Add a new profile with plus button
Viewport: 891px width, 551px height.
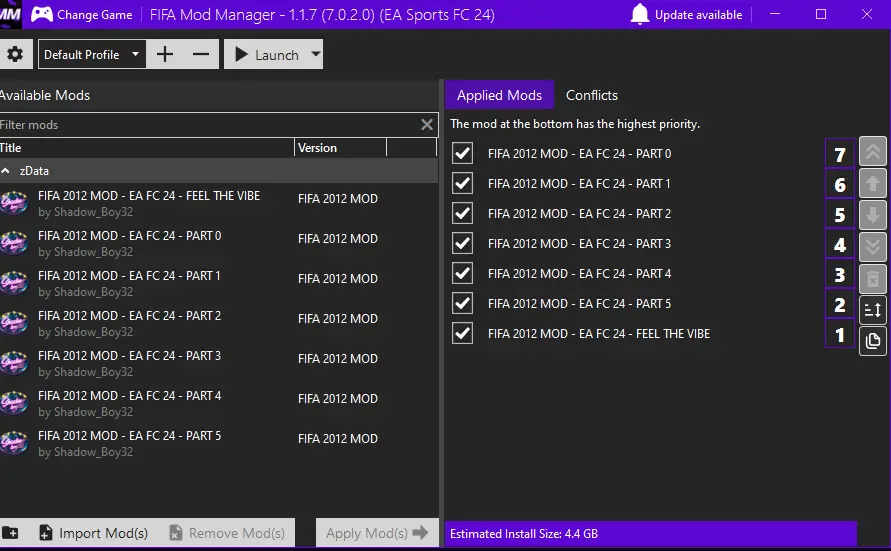click(165, 55)
